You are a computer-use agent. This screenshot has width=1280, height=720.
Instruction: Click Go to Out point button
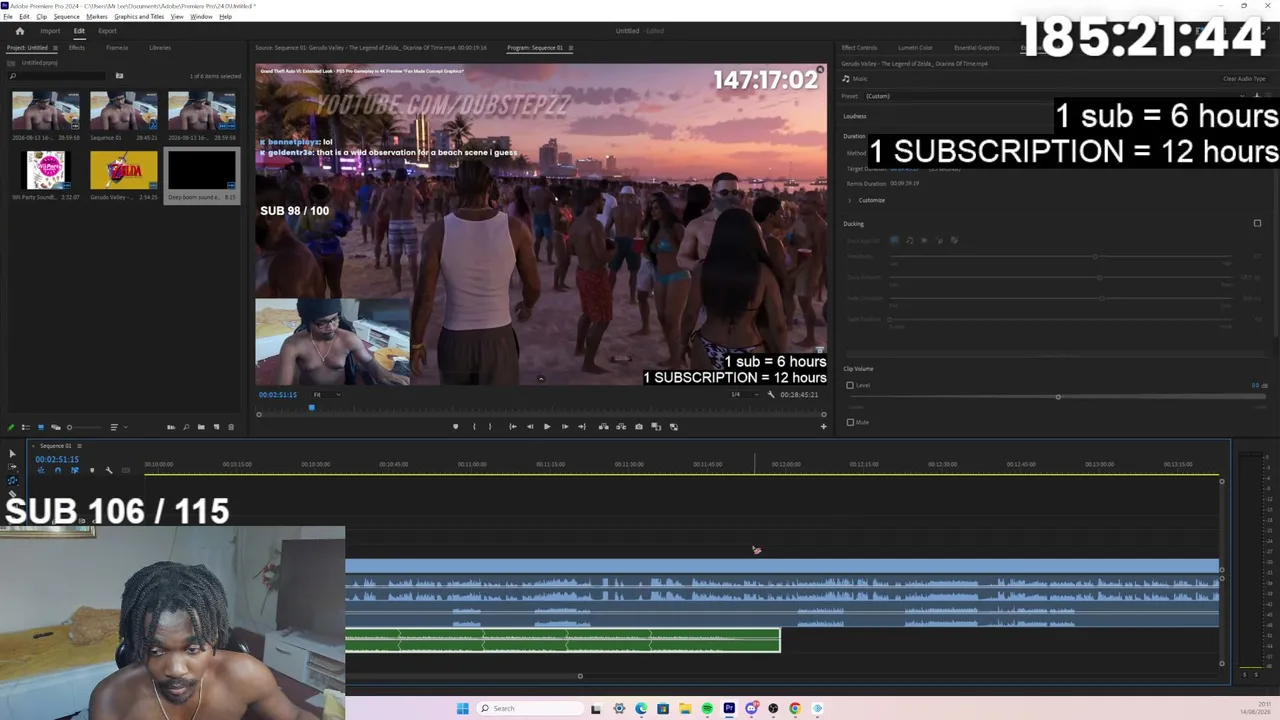click(x=581, y=427)
